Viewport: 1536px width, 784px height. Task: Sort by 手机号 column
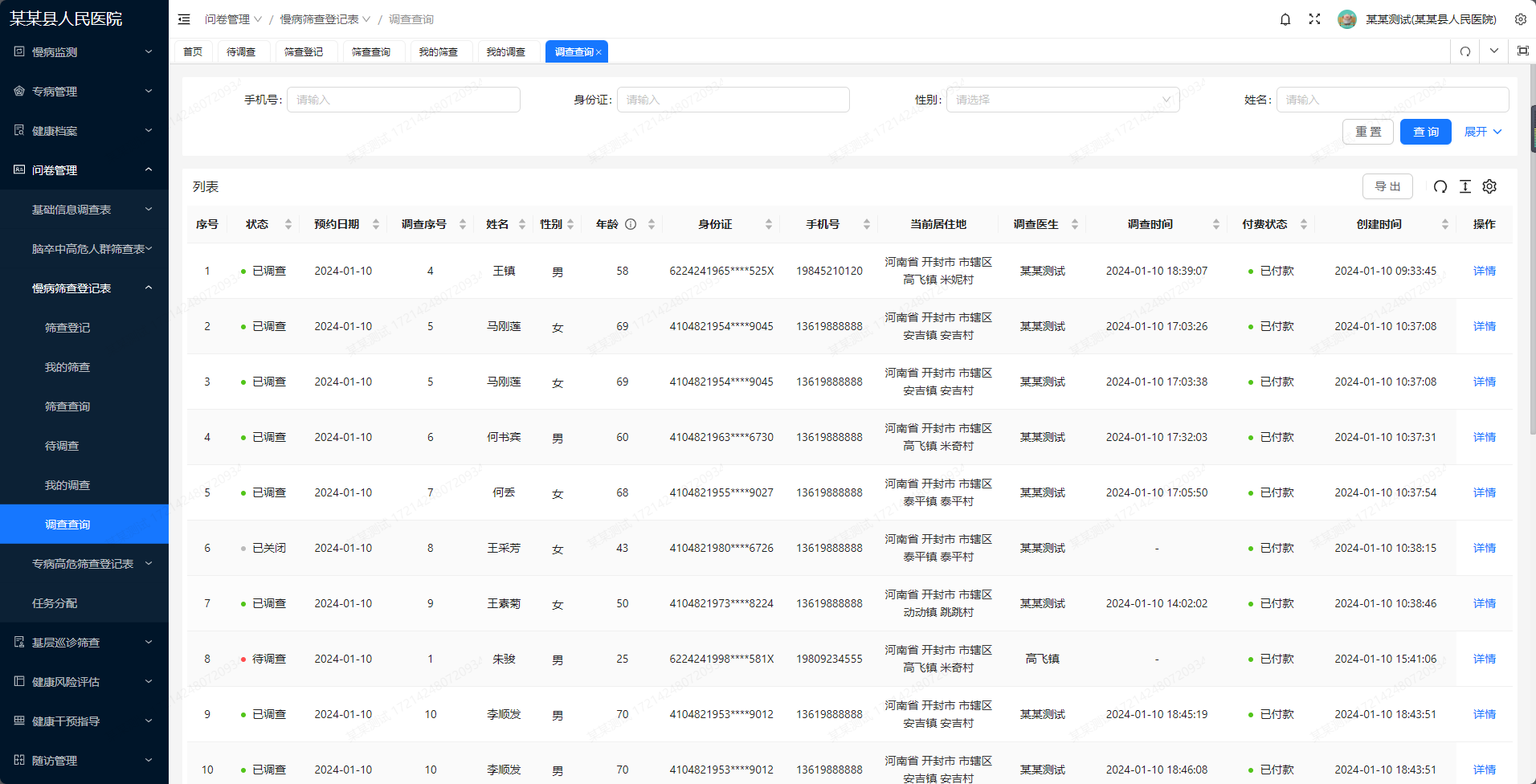tap(867, 224)
